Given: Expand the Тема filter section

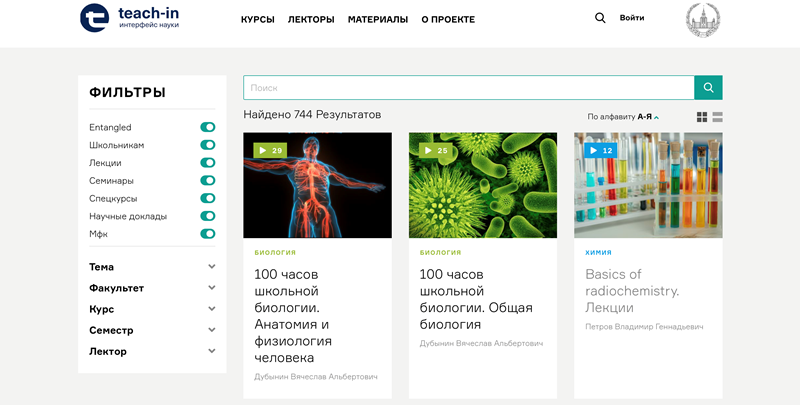Looking at the screenshot, I should 152,267.
